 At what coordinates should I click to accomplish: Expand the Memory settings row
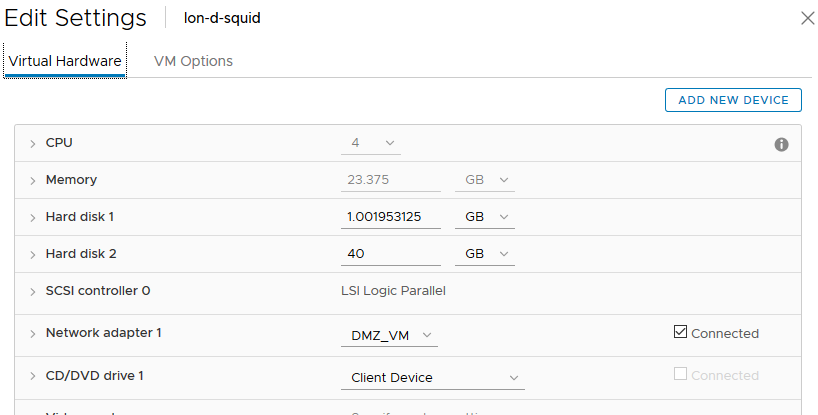click(33, 181)
